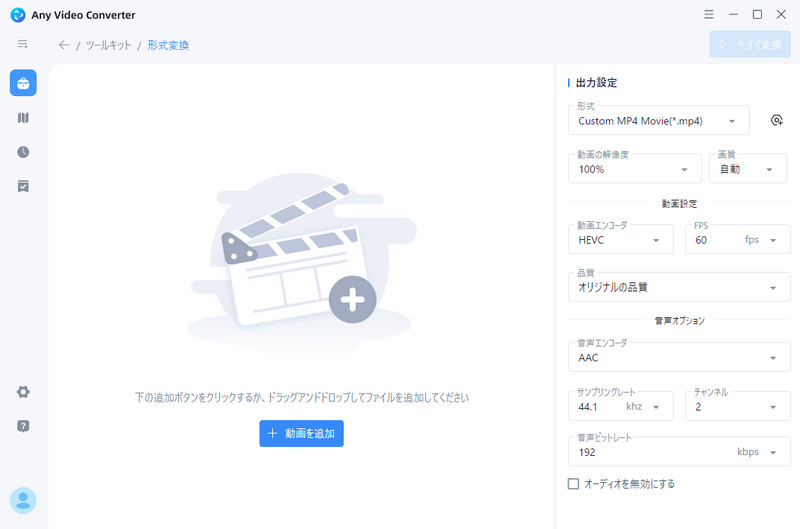This screenshot has height=529, width=800.
Task: Click the clapperboard add-file illustration
Action: pos(302,264)
